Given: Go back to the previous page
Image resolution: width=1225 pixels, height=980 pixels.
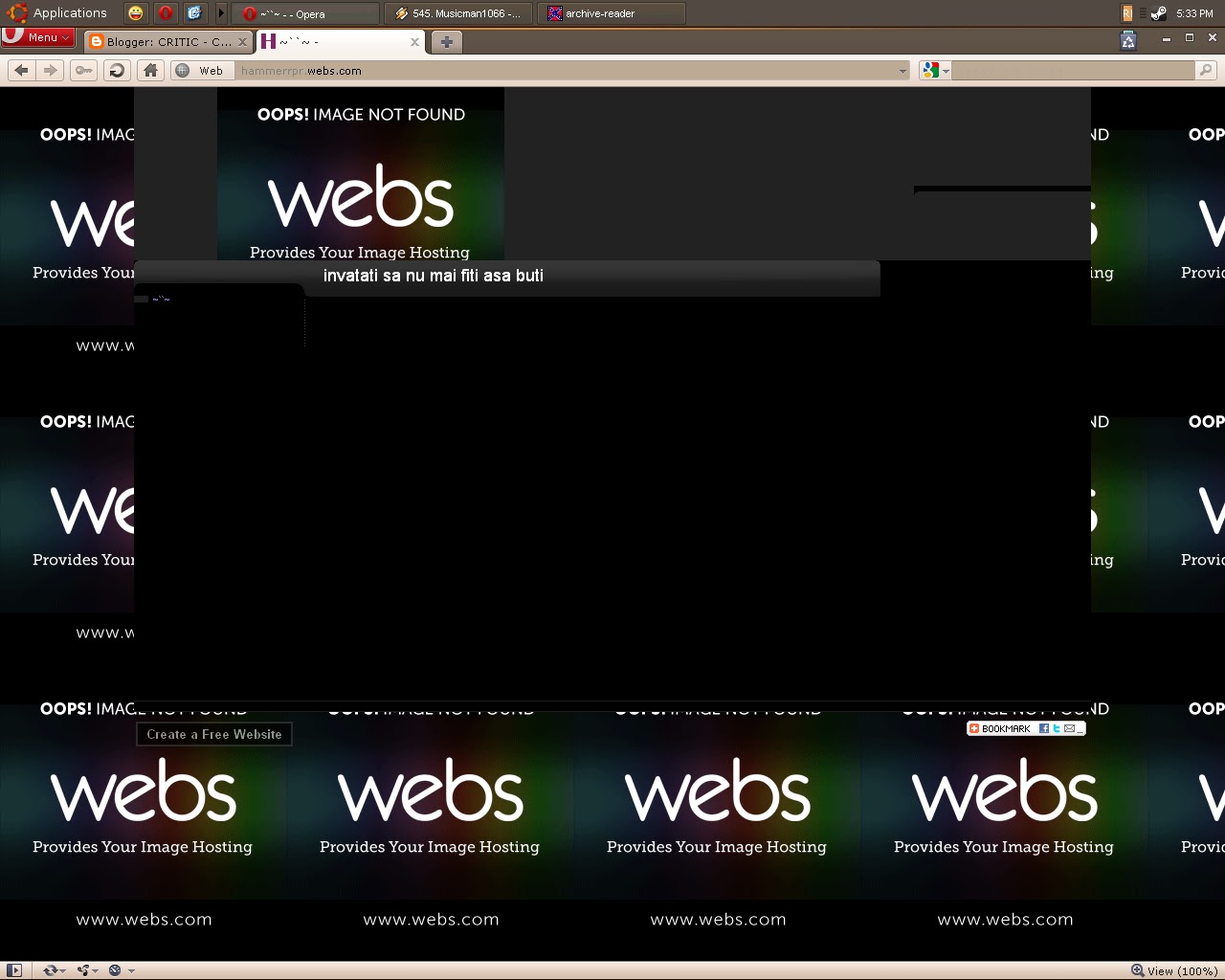Looking at the screenshot, I should [x=22, y=70].
